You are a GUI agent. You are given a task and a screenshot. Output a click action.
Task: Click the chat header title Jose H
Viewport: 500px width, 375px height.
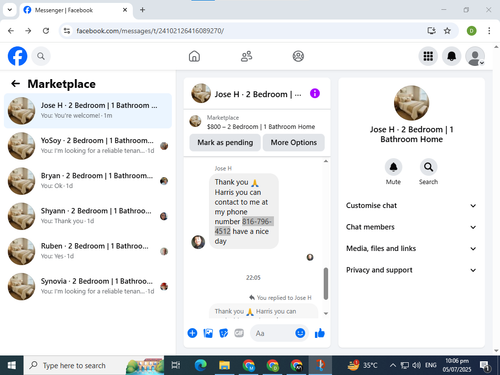coord(258,94)
